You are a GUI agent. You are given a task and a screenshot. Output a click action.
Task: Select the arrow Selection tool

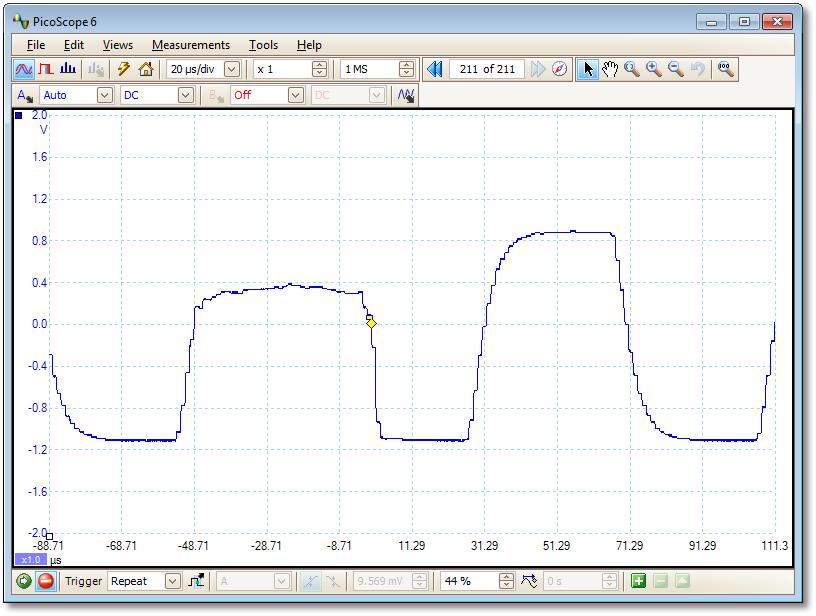point(588,69)
